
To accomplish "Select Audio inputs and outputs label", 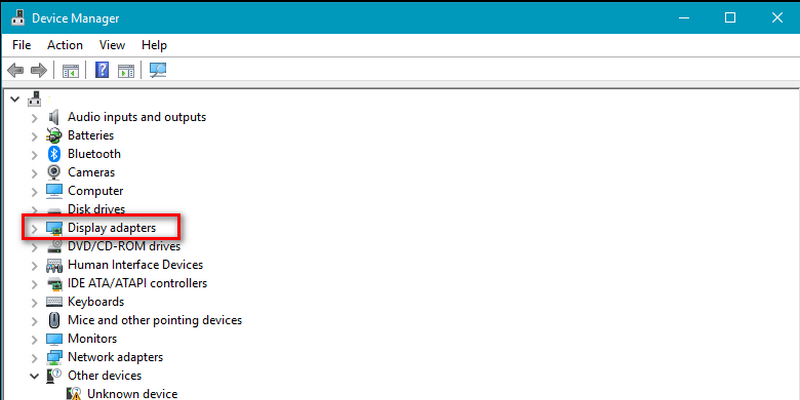I will click(137, 117).
